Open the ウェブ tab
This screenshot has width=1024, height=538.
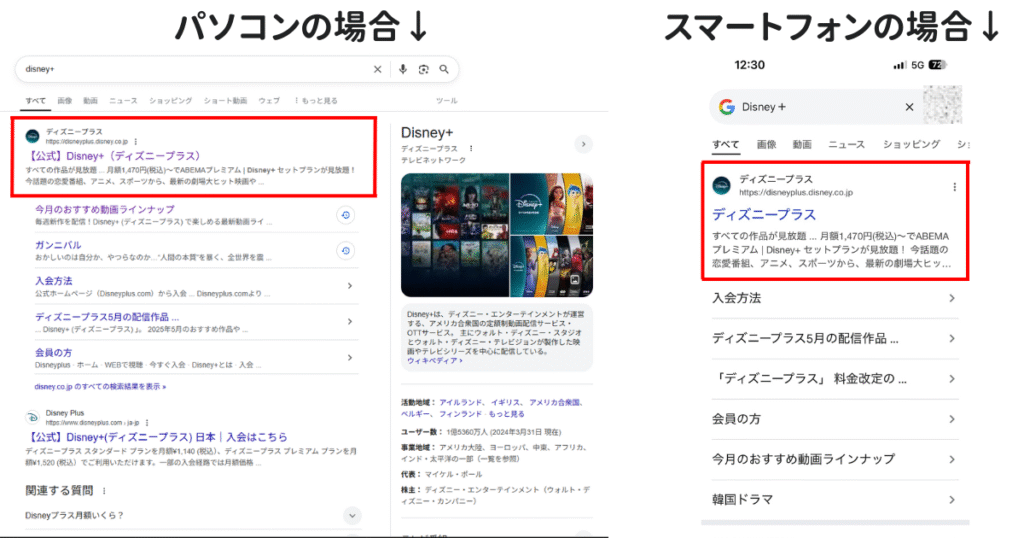pyautogui.click(x=269, y=101)
